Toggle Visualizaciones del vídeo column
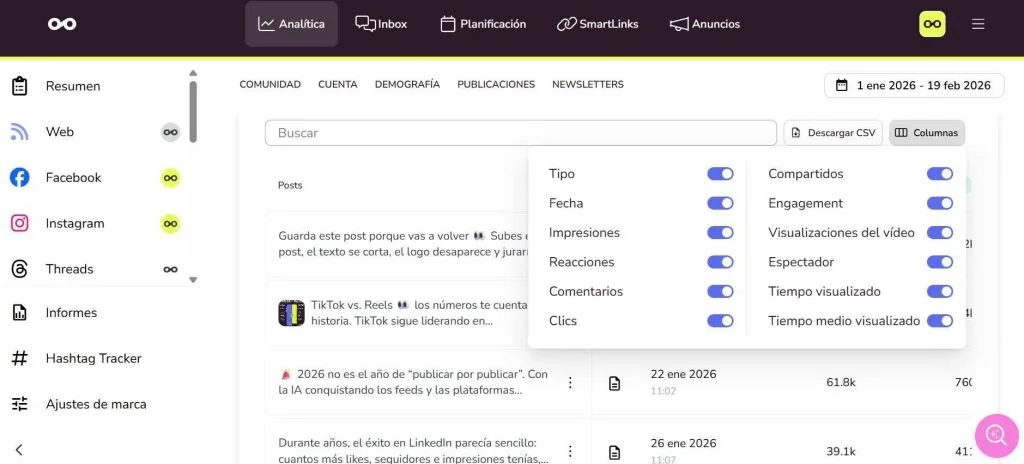This screenshot has height=464, width=1024. click(x=940, y=233)
